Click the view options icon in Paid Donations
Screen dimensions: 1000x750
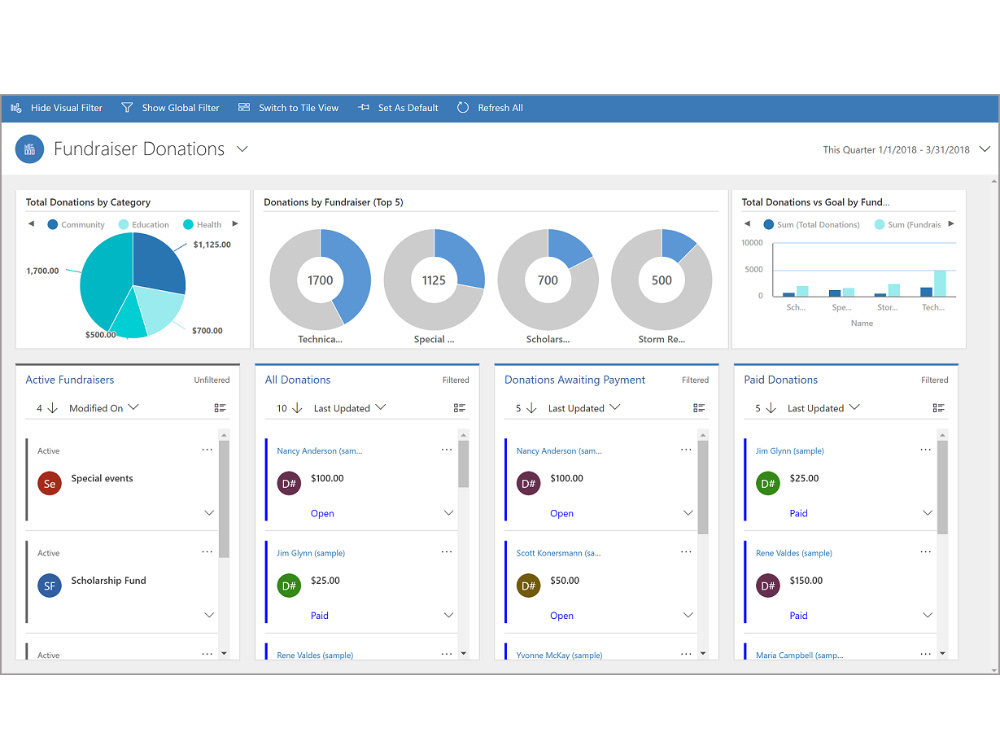(938, 408)
